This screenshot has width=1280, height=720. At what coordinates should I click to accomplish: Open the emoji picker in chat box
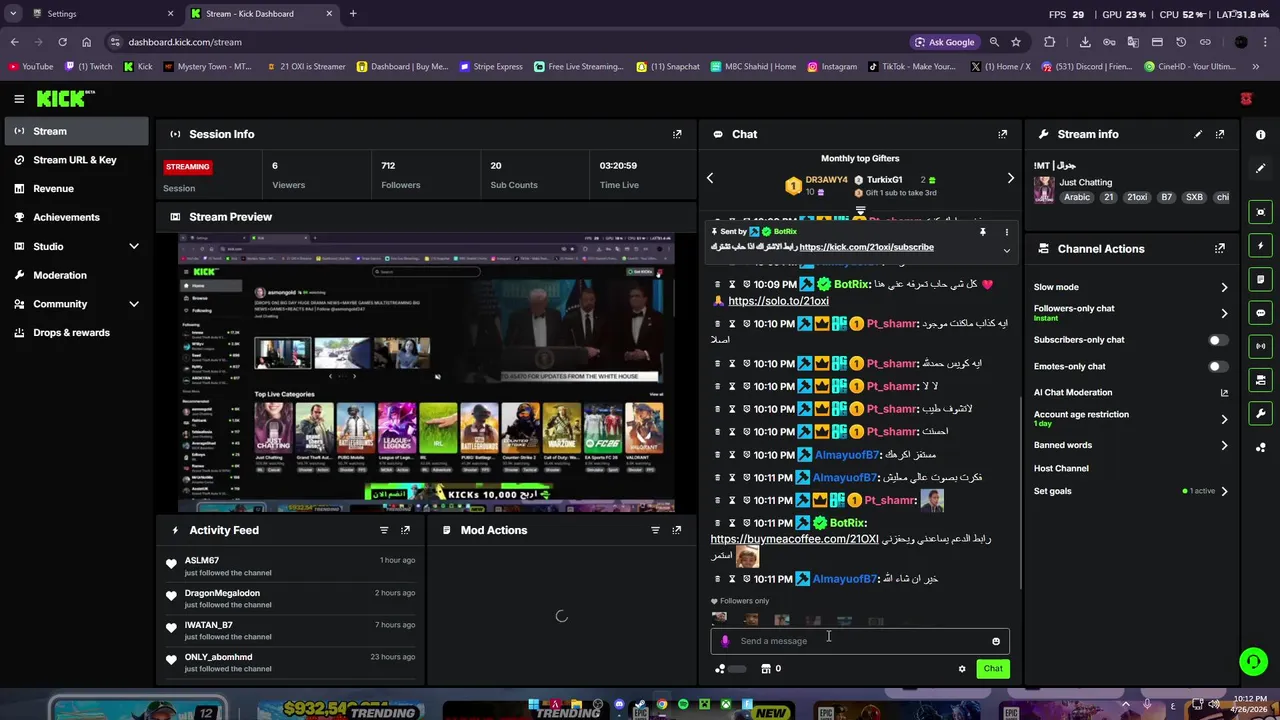pyautogui.click(x=996, y=641)
